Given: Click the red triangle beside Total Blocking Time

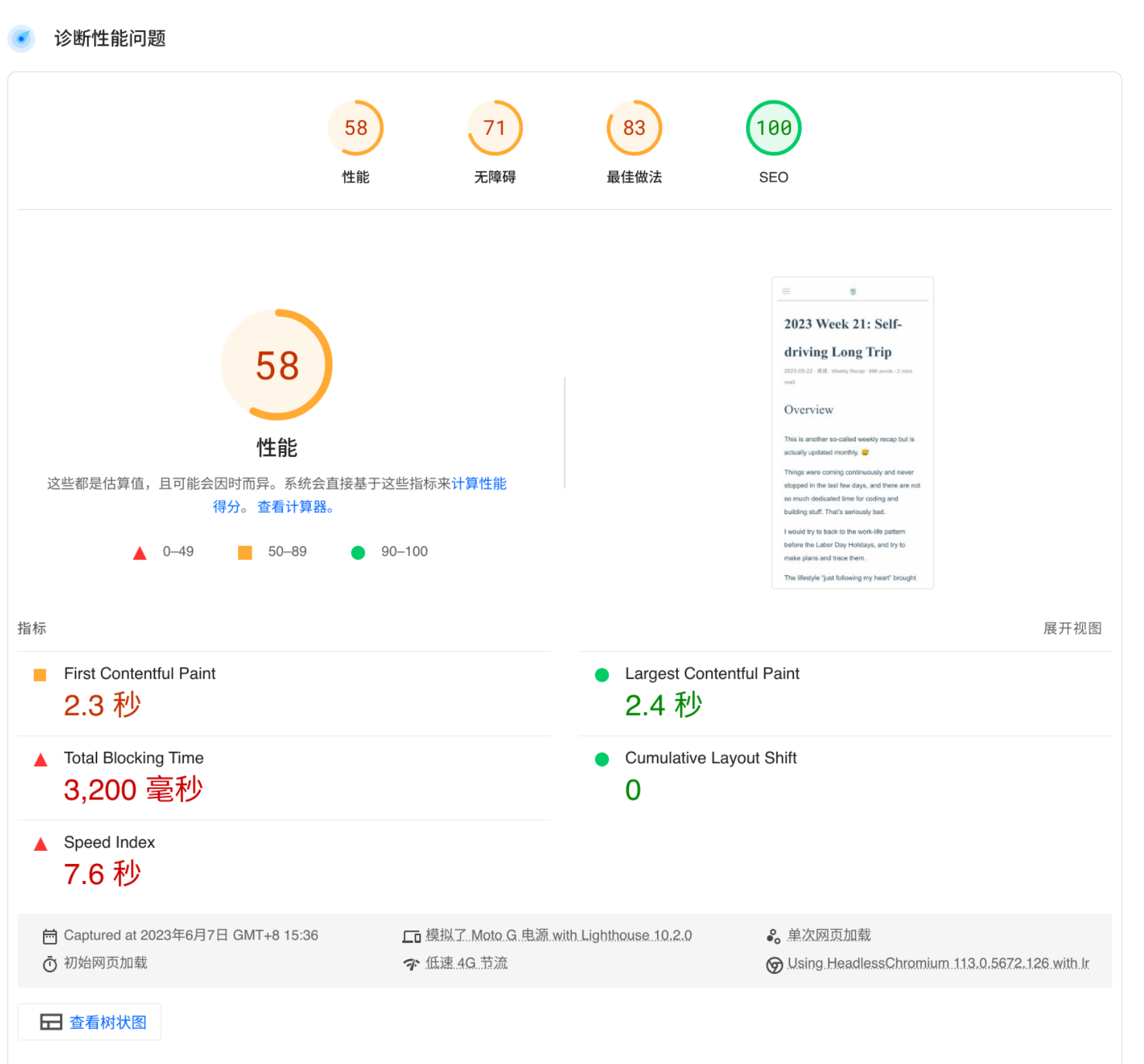Looking at the screenshot, I should [x=40, y=760].
